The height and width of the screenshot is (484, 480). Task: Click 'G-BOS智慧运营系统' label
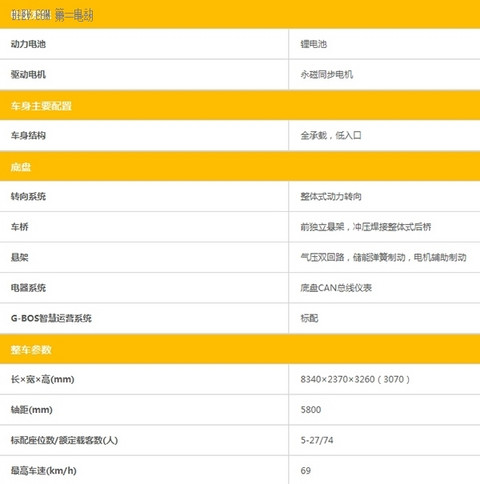coord(51,318)
